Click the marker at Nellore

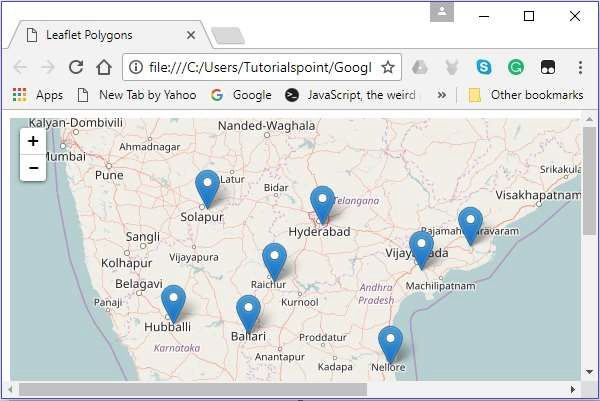tap(390, 342)
